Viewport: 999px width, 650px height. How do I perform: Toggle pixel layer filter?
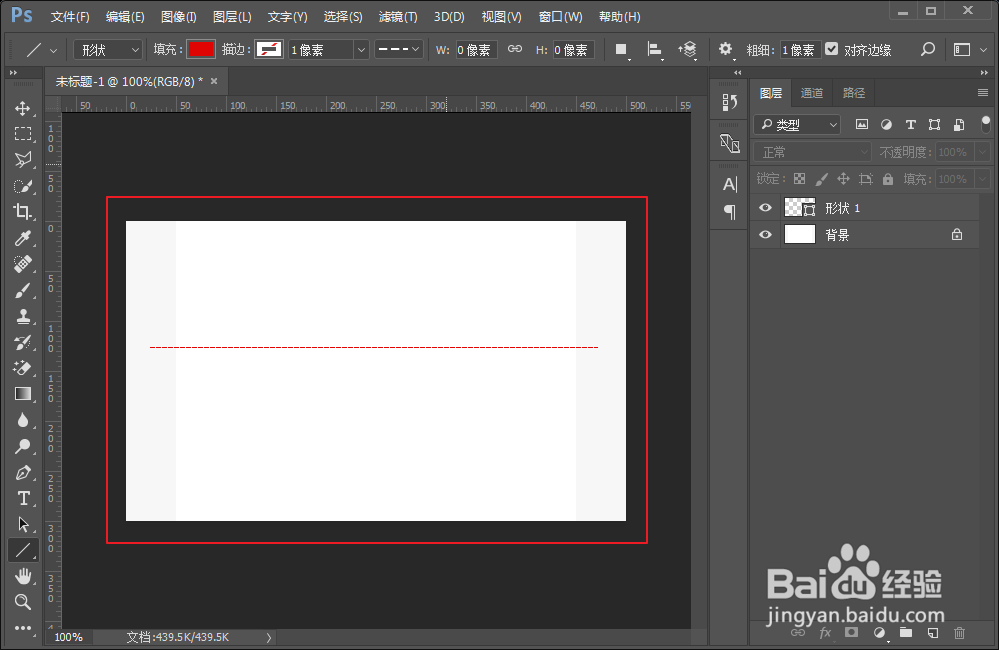(x=861, y=124)
